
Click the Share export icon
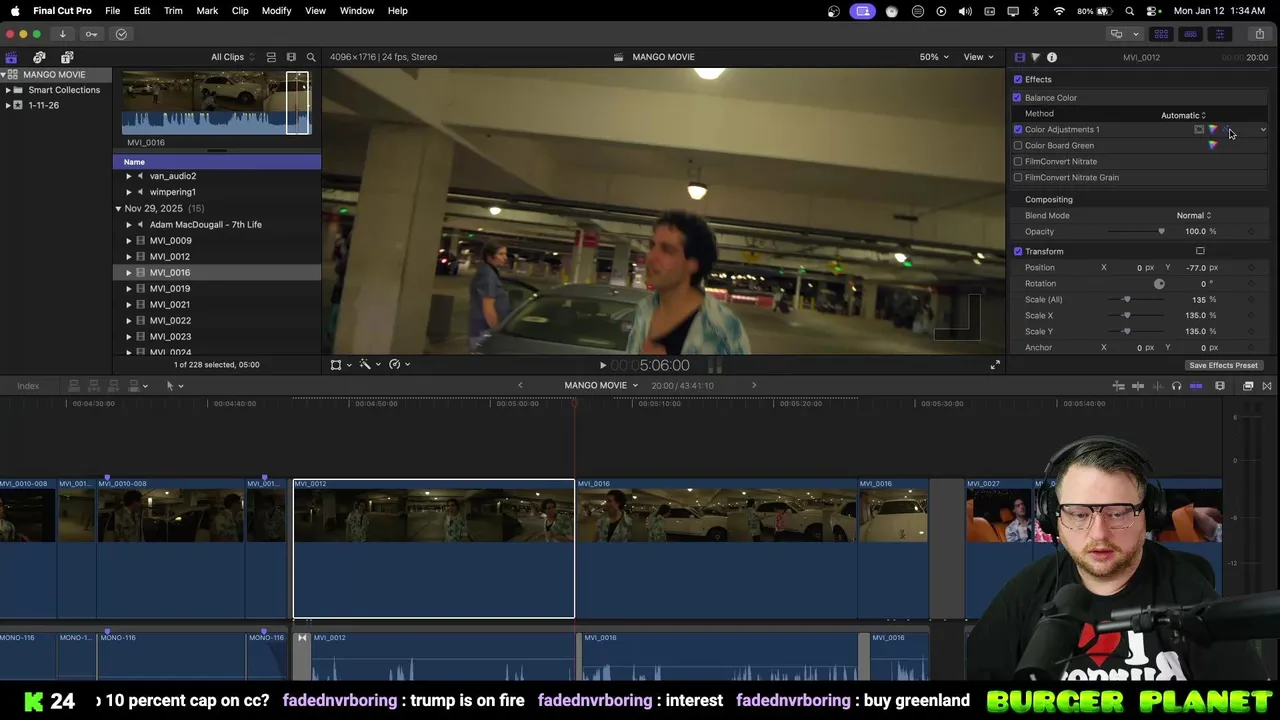pyautogui.click(x=1259, y=34)
